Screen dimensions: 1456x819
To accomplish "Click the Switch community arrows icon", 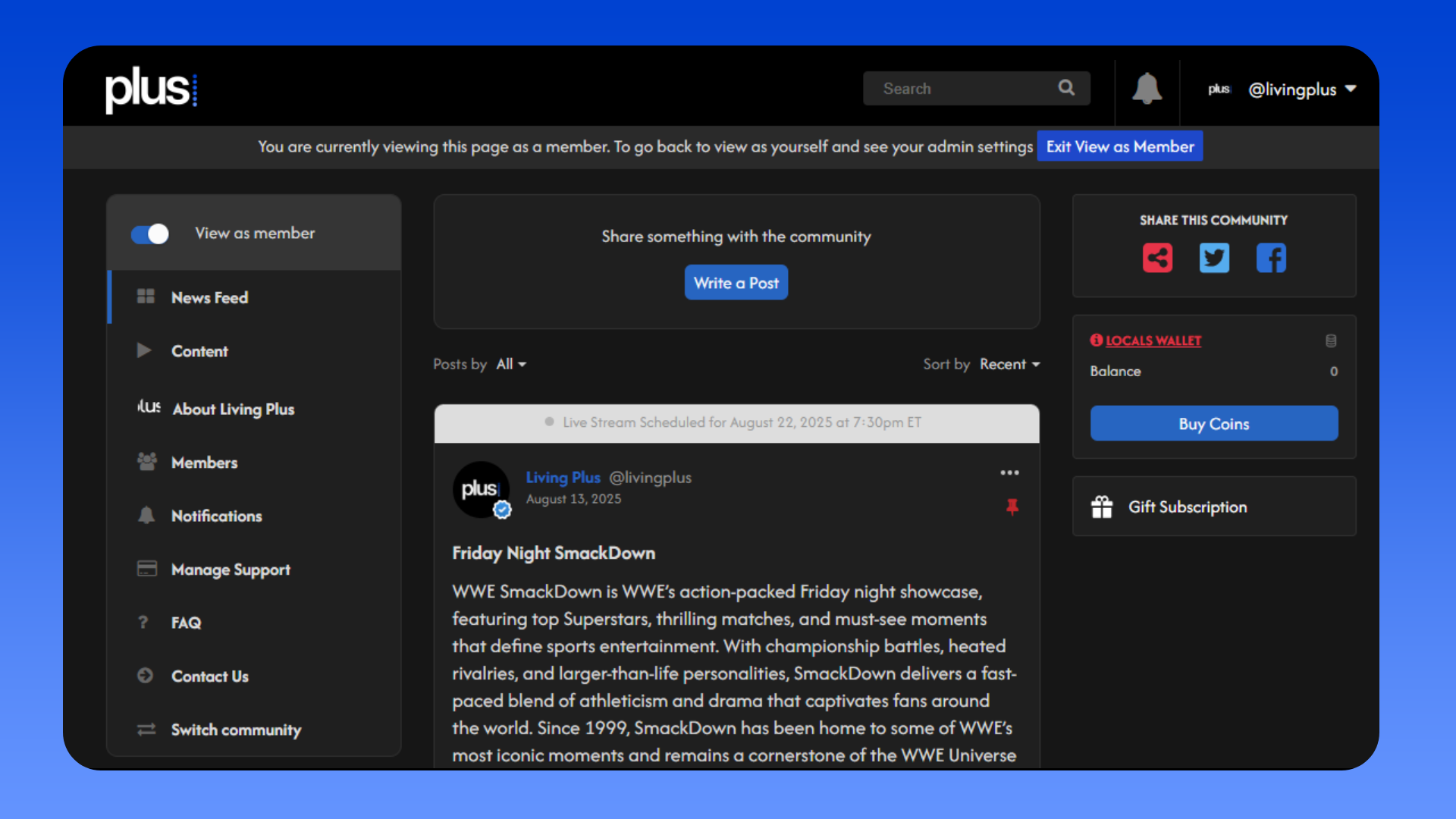I will pos(146,729).
